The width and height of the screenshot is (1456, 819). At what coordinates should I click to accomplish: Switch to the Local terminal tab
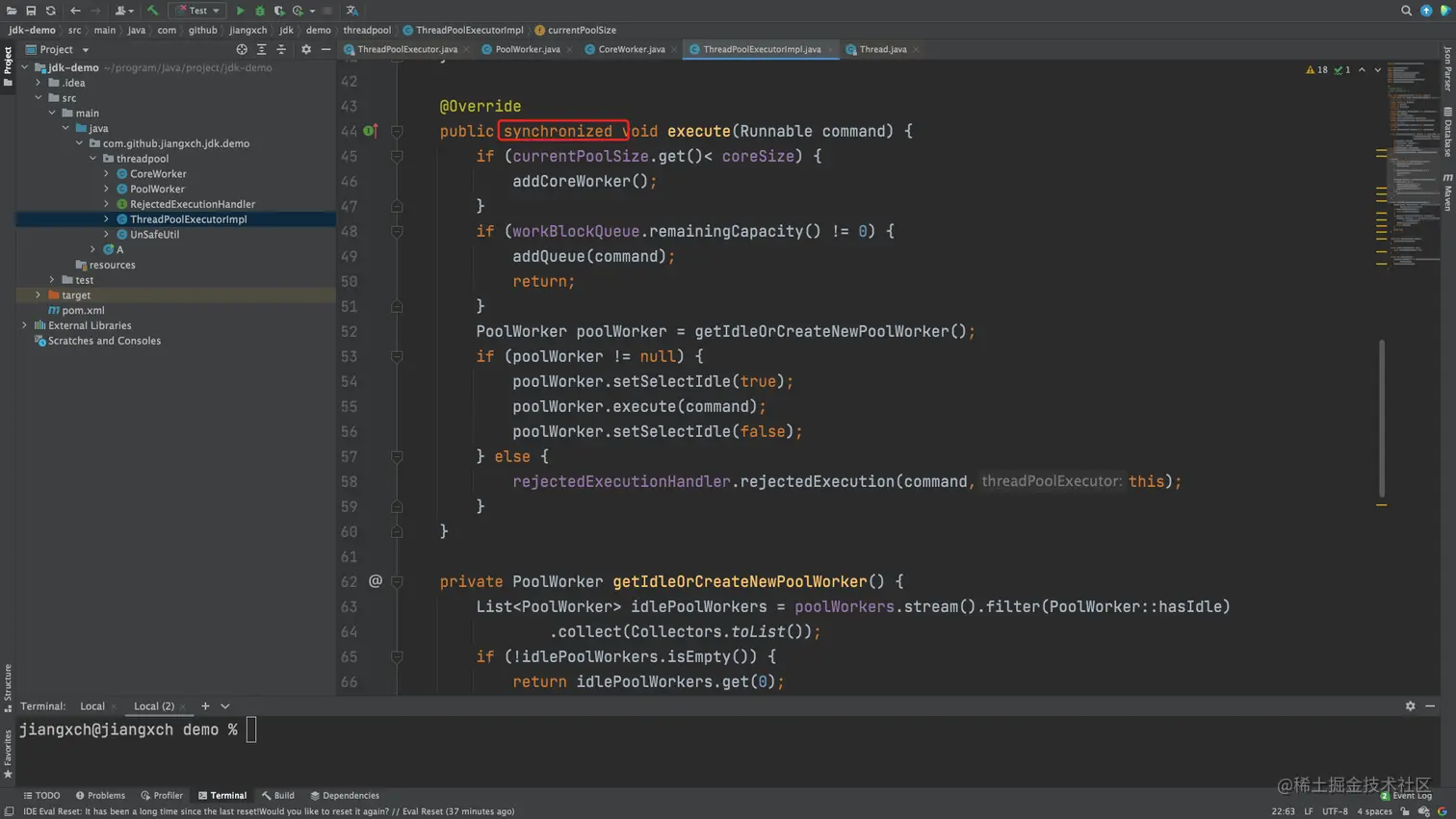92,706
